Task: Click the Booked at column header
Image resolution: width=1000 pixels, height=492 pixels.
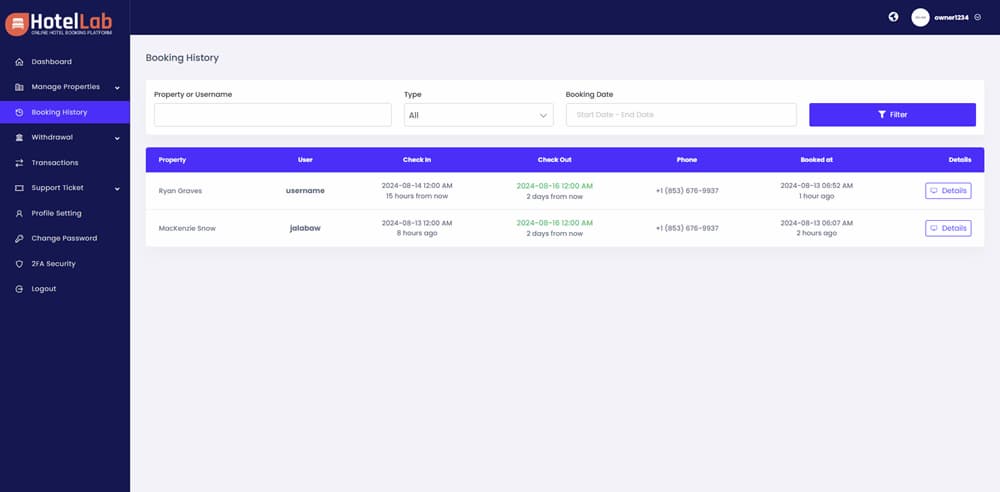Action: pos(816,160)
